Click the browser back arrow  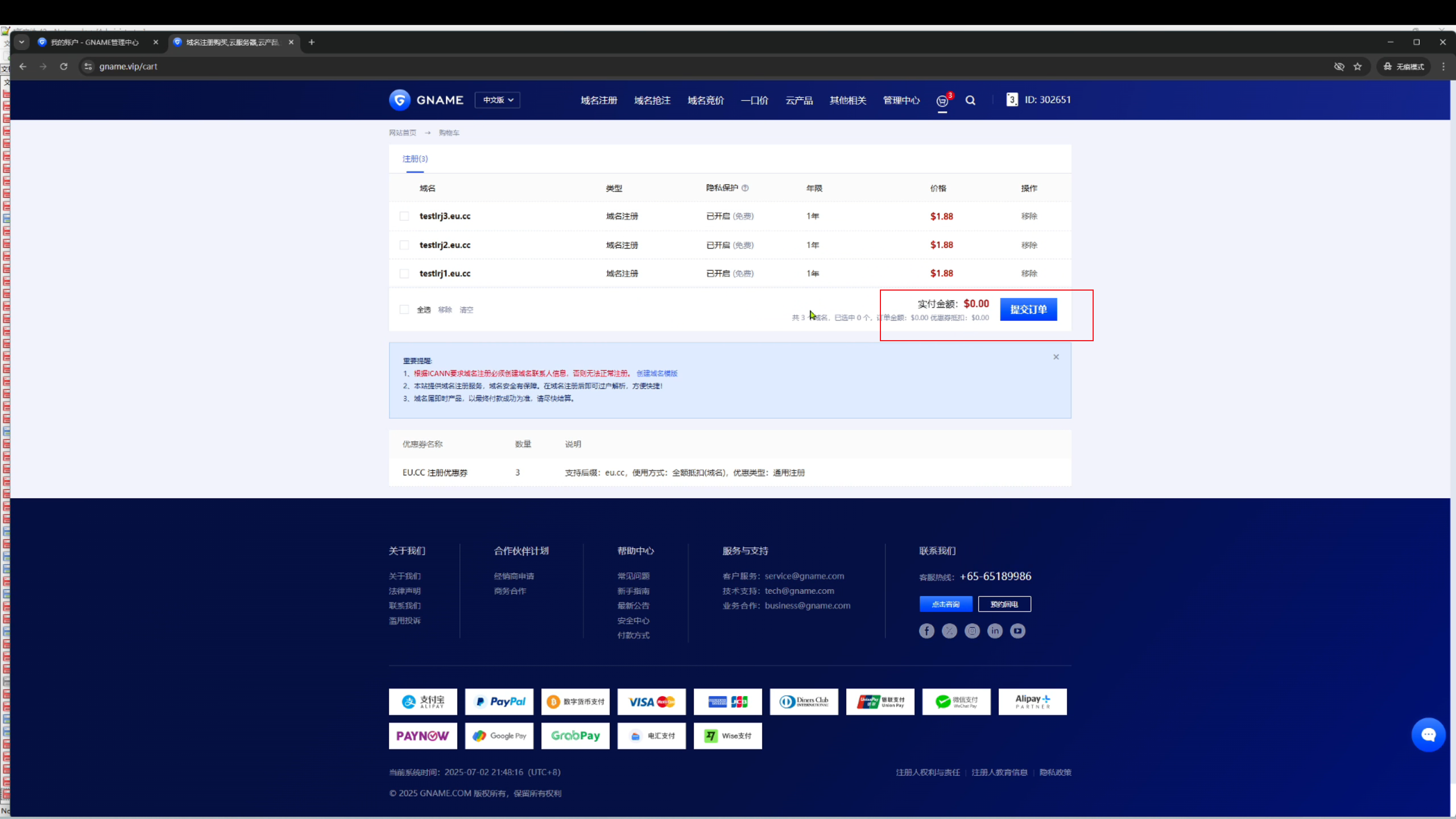23,67
